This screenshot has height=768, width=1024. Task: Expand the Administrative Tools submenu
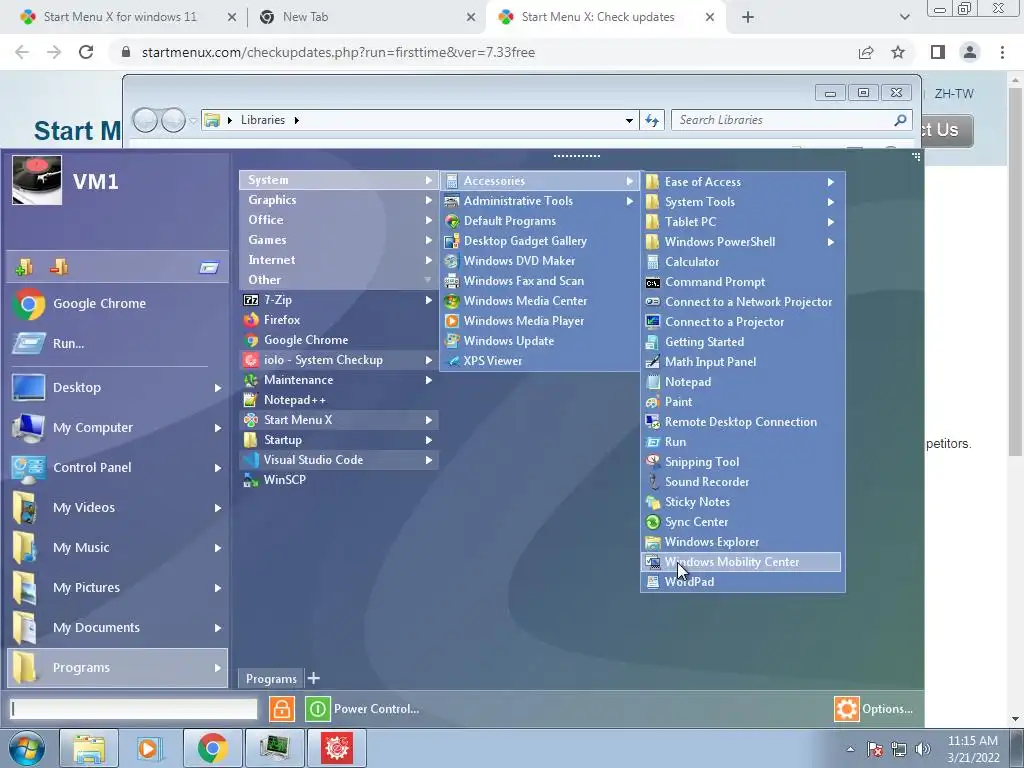pos(539,201)
